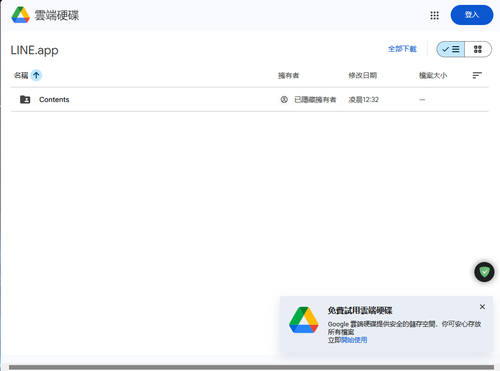Click the Google Drive logo
This screenshot has width=500, height=371.
click(x=21, y=15)
